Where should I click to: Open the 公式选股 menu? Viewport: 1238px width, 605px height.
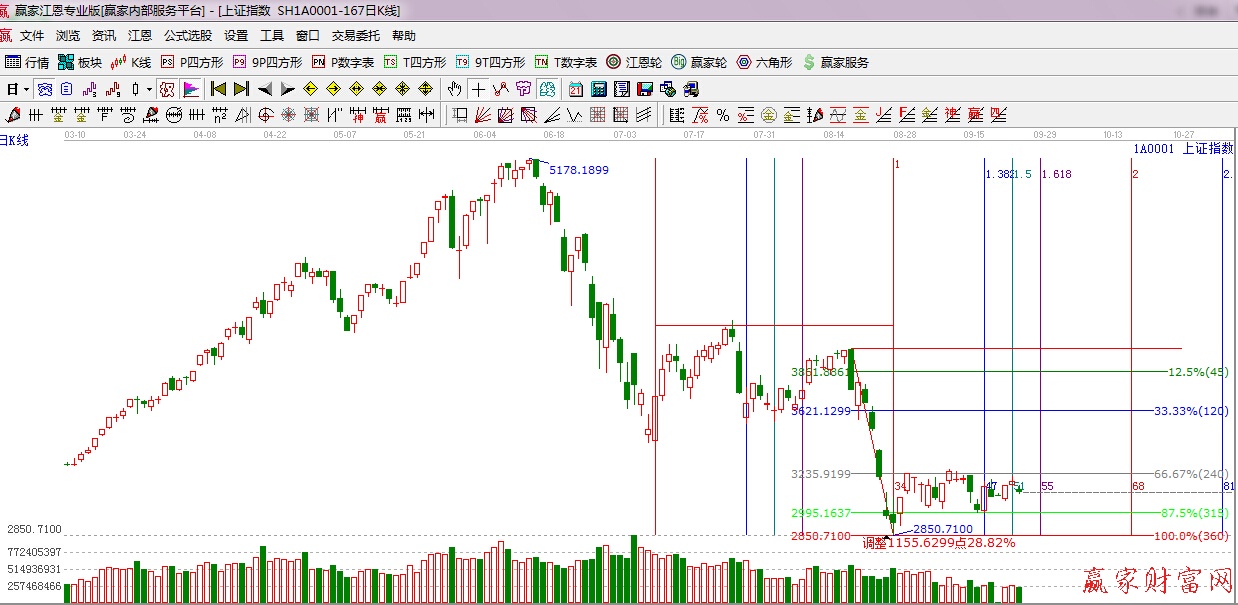[x=188, y=36]
